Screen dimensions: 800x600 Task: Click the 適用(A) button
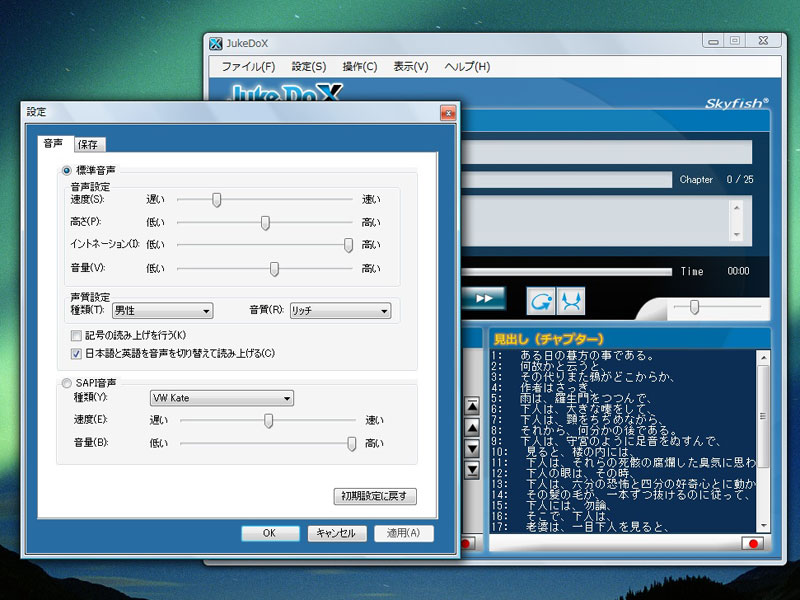(404, 533)
